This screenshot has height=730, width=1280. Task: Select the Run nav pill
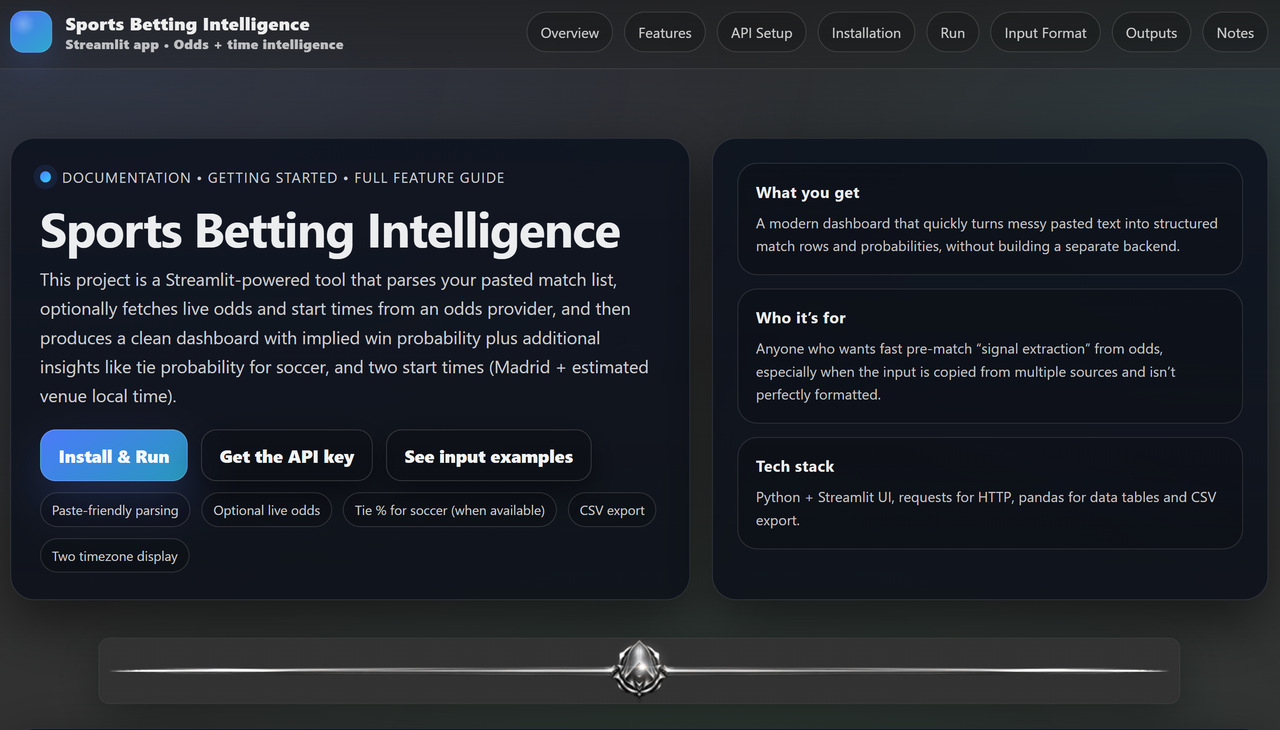(953, 33)
